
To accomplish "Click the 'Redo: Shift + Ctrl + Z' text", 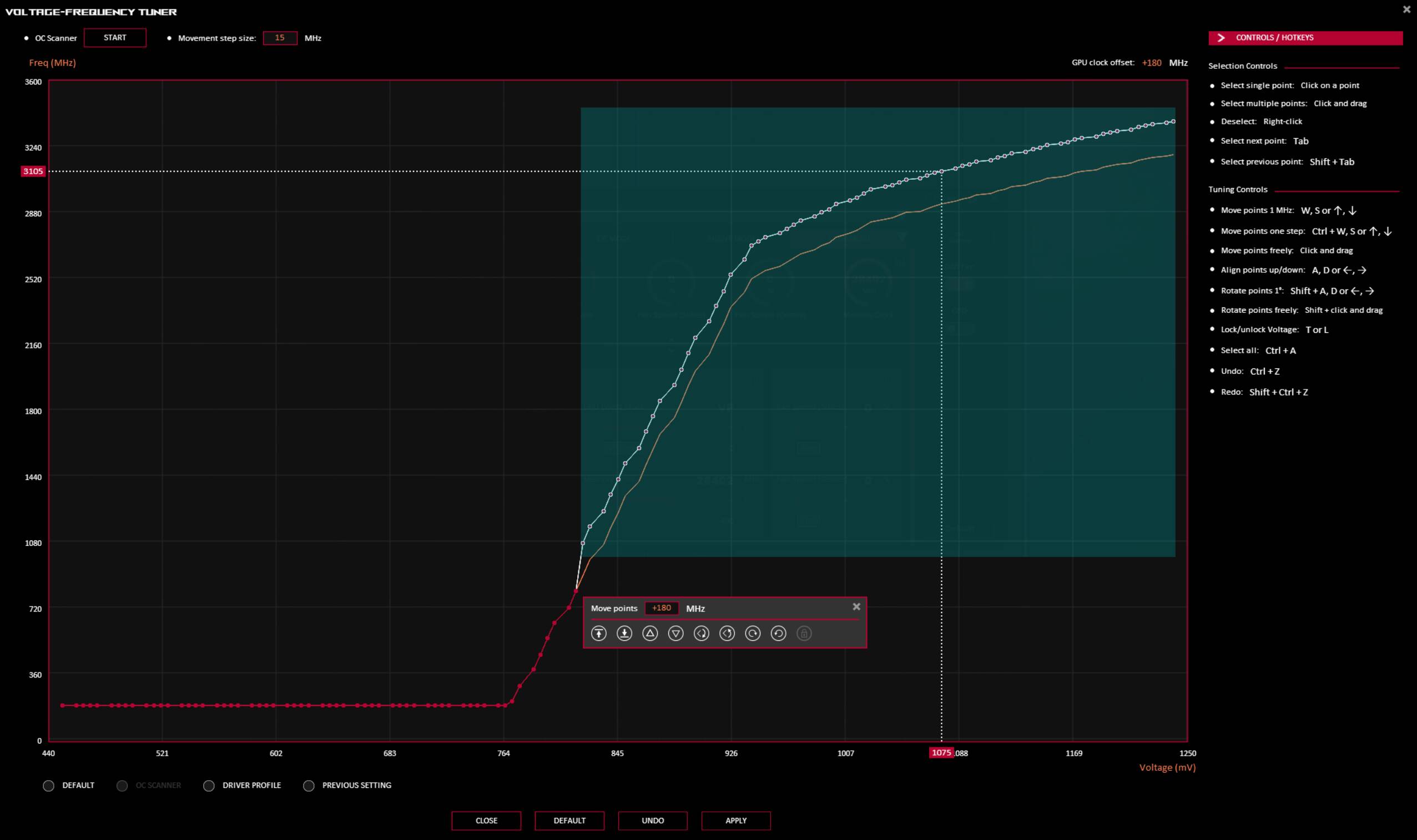I will coord(1264,392).
